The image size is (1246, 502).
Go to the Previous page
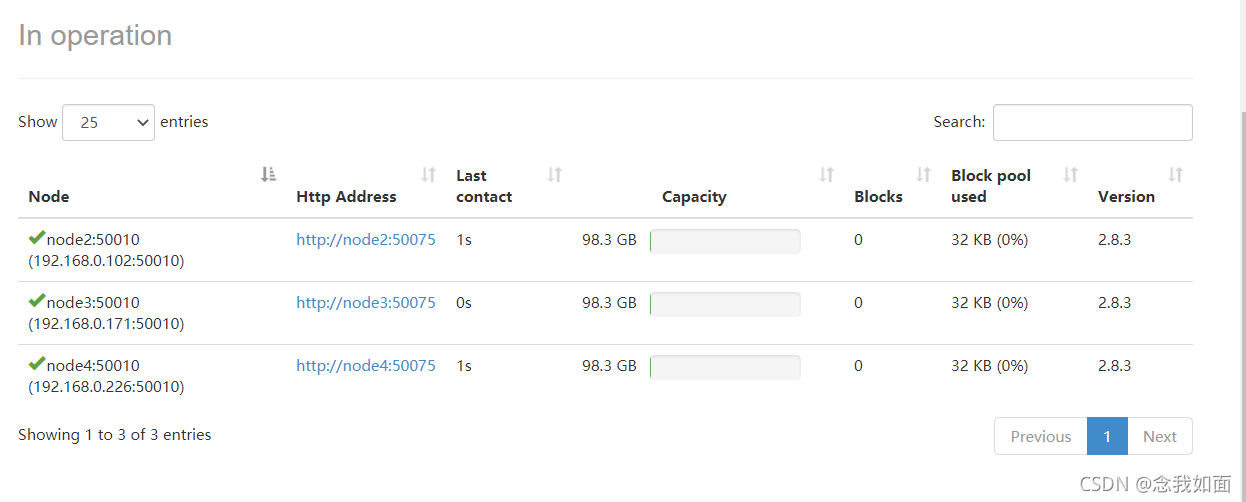click(1040, 436)
